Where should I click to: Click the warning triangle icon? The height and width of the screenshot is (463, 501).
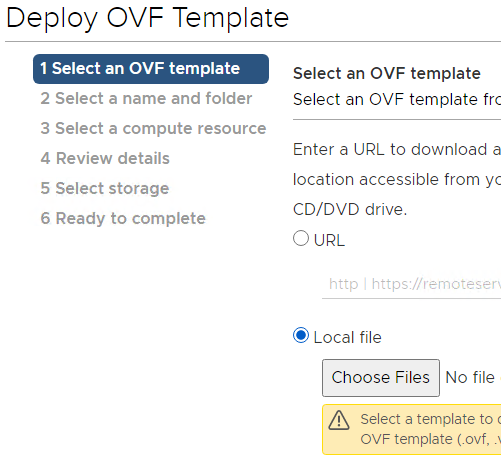(339, 420)
